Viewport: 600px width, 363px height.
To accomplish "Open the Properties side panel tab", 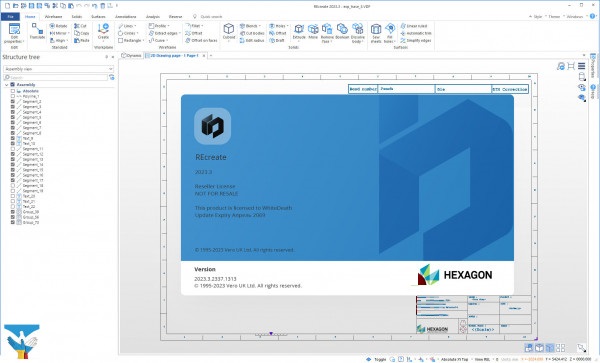I will (x=593, y=65).
